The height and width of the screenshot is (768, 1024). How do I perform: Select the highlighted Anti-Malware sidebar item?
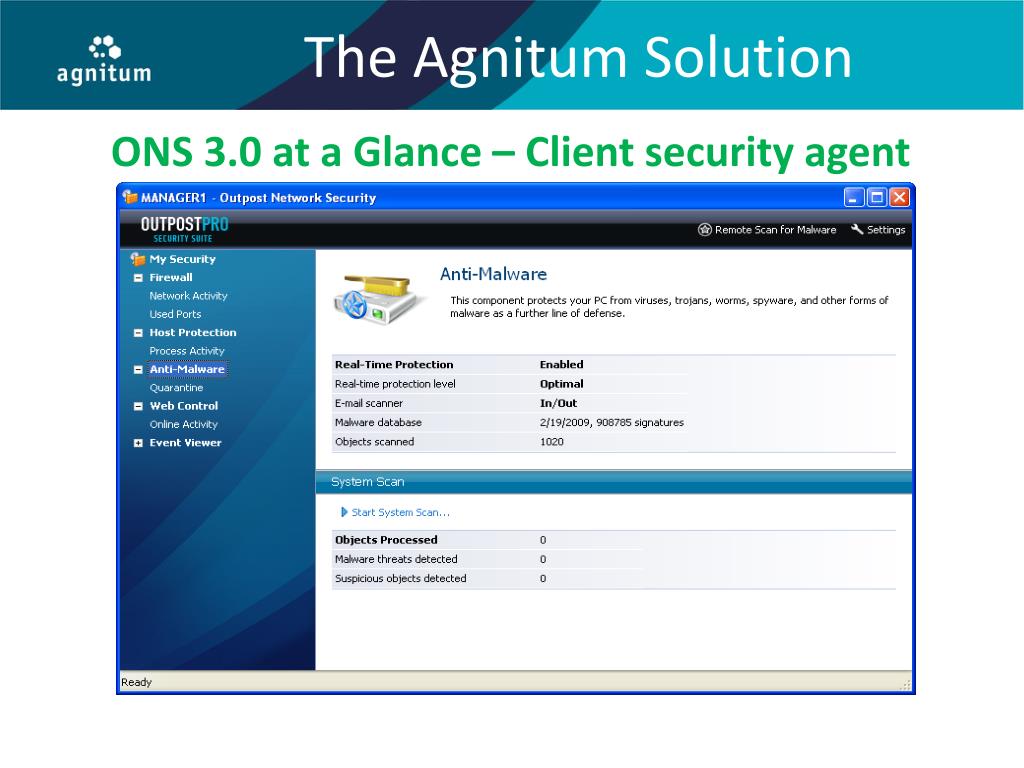tap(187, 369)
